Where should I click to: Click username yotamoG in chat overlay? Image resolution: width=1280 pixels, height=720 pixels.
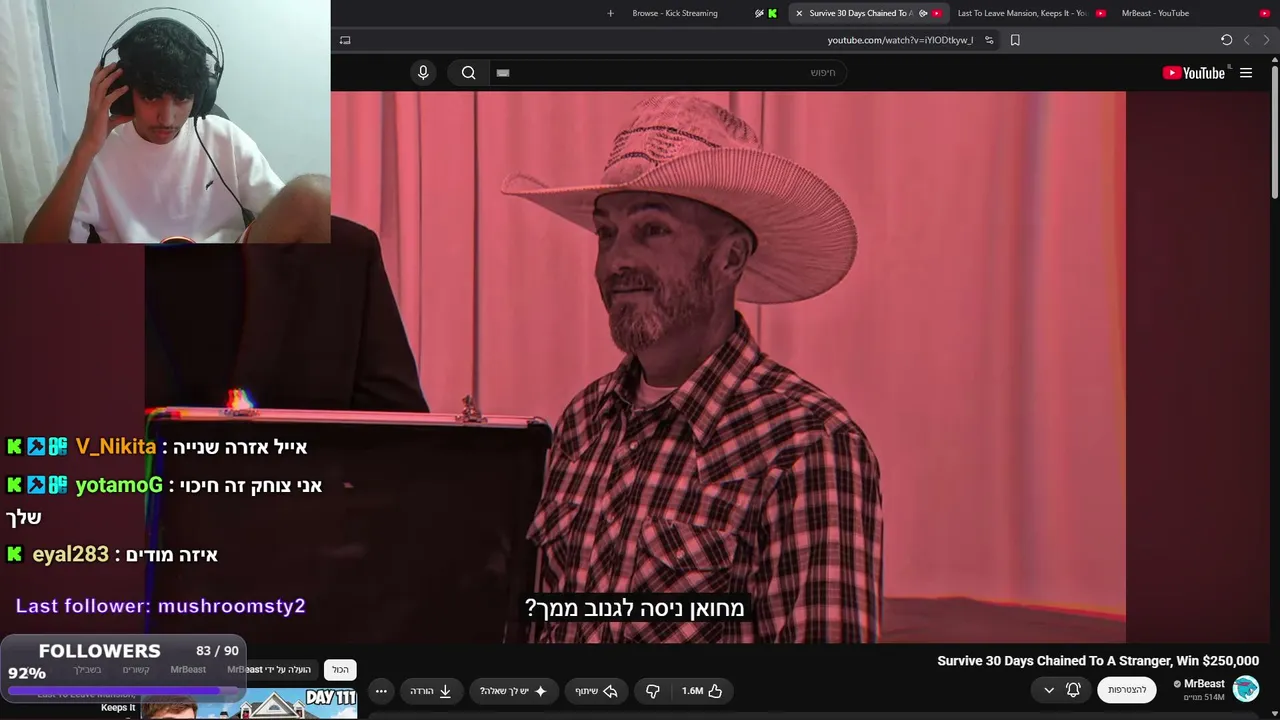(119, 486)
